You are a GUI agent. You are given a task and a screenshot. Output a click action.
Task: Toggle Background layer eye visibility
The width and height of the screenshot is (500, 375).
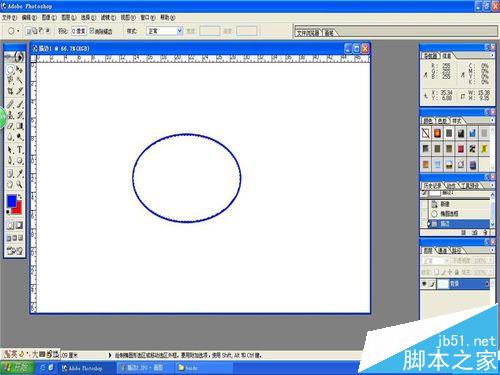tap(424, 284)
